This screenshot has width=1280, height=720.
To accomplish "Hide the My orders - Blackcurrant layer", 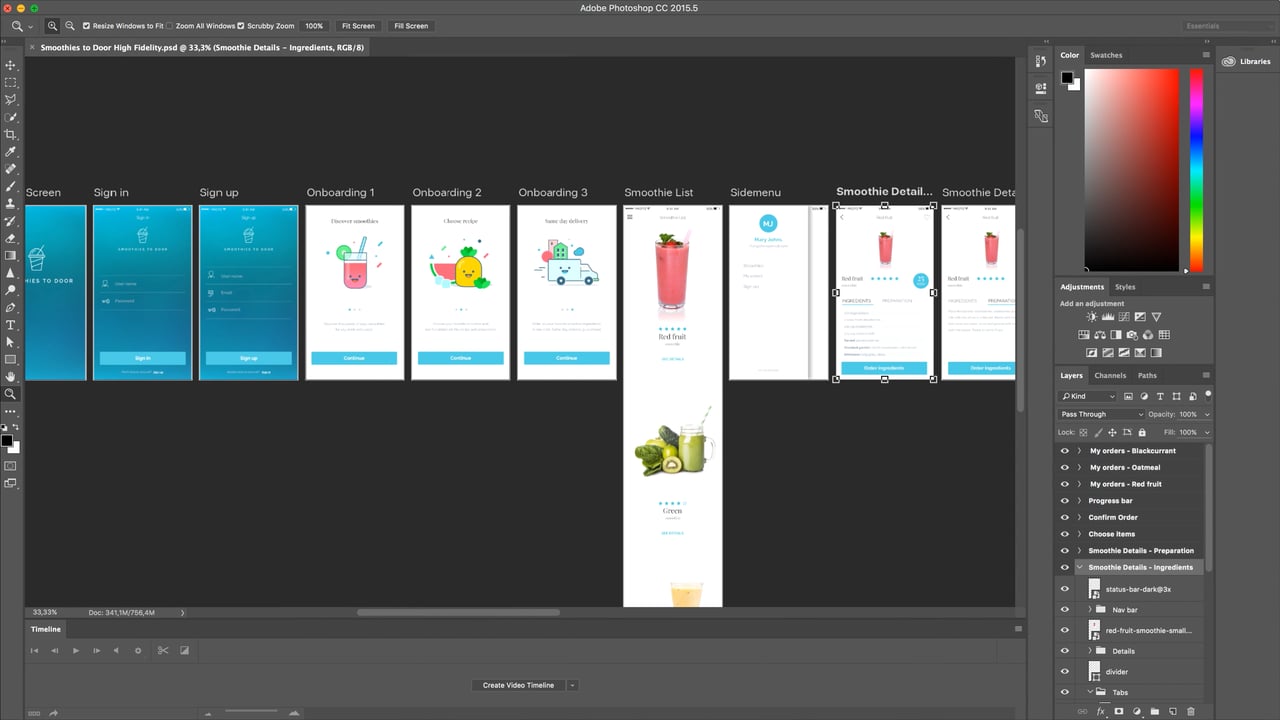I will coord(1064,451).
